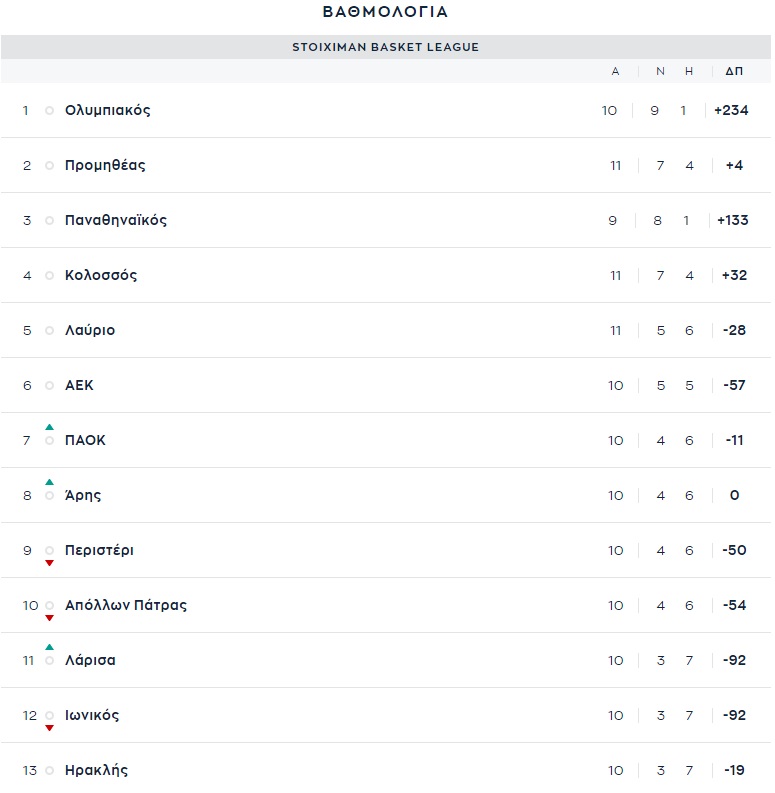This screenshot has height=793, width=775.
Task: Click the Ν wins column header
Action: pos(660,71)
